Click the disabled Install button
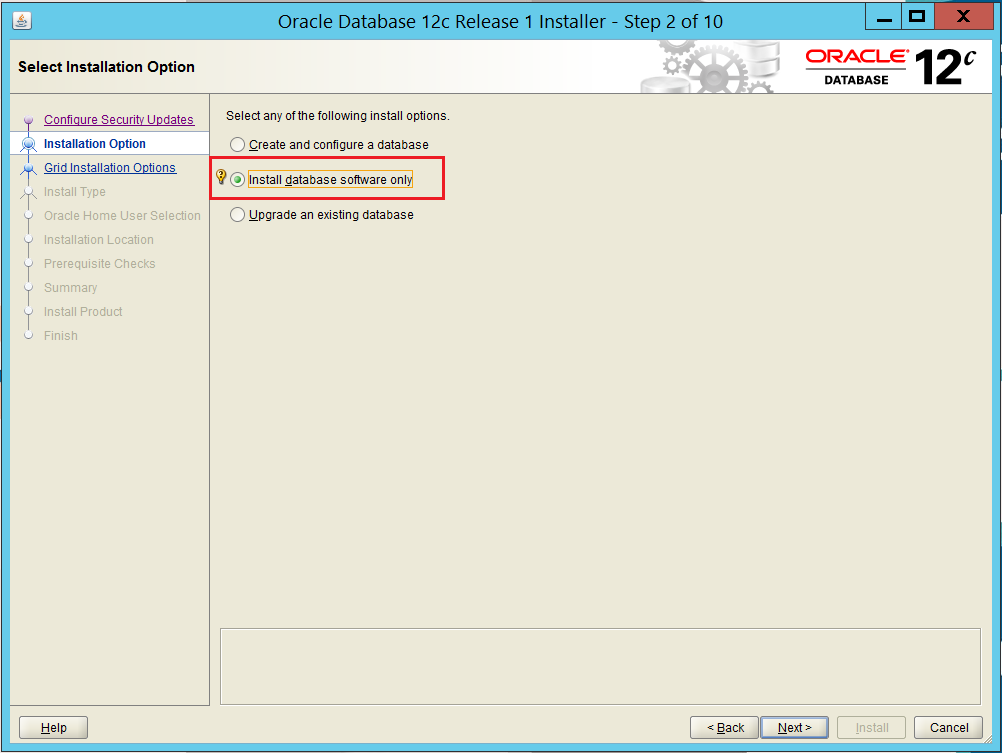 [x=872, y=727]
